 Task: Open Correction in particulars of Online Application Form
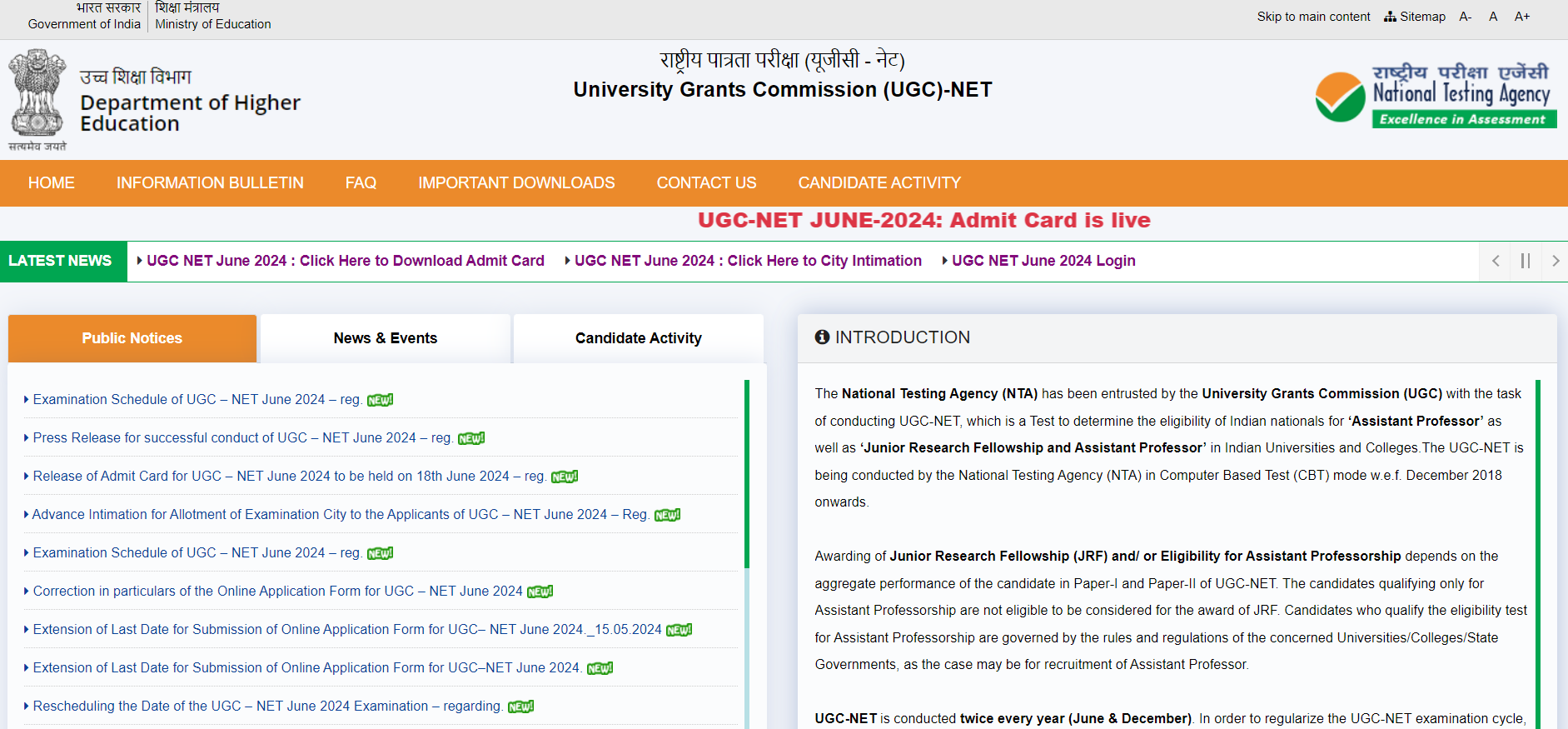click(278, 592)
